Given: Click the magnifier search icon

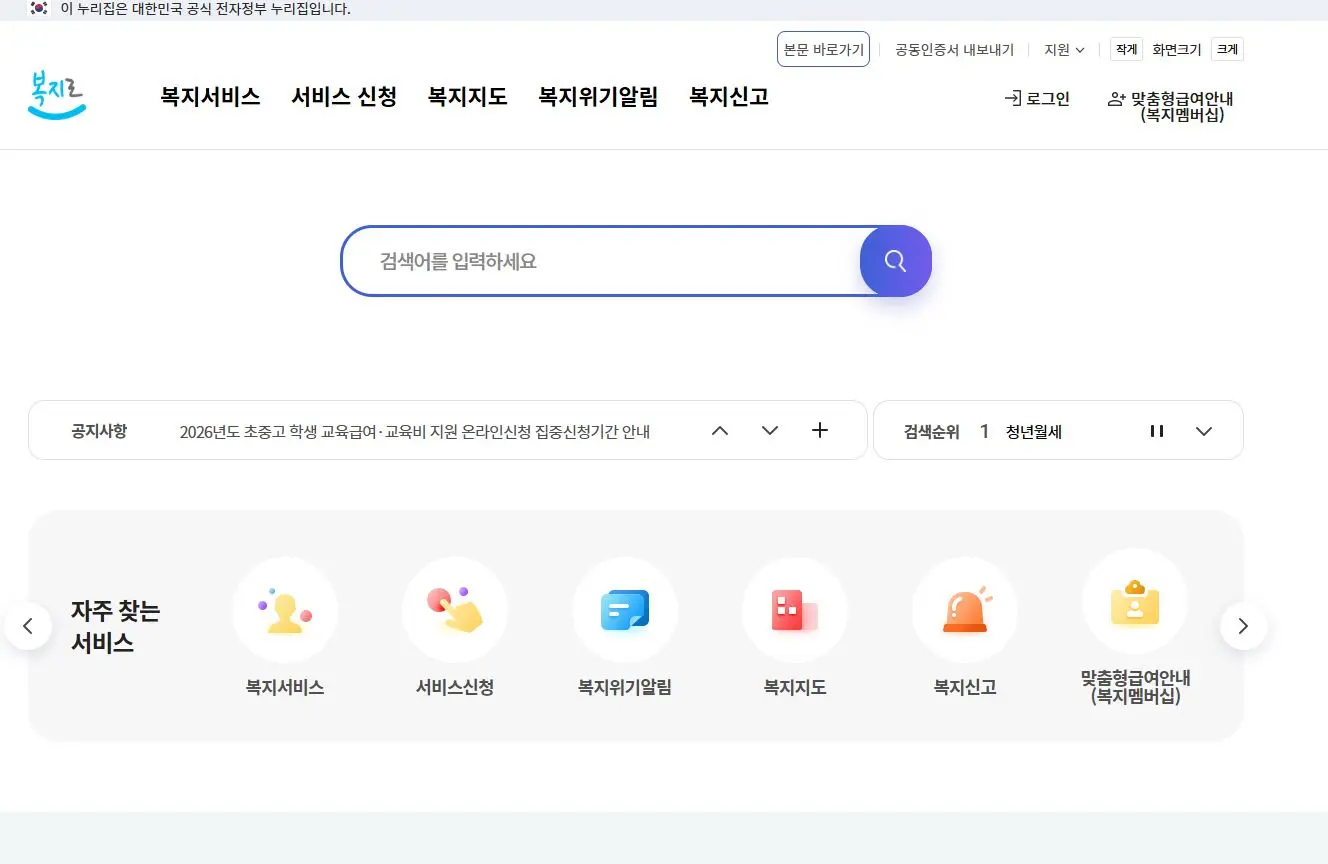Looking at the screenshot, I should tap(895, 261).
